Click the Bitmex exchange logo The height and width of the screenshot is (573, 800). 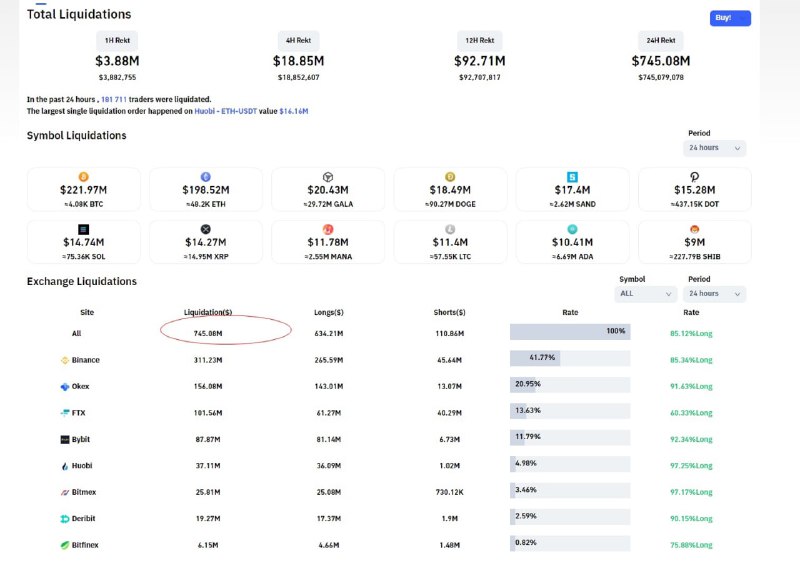65,492
